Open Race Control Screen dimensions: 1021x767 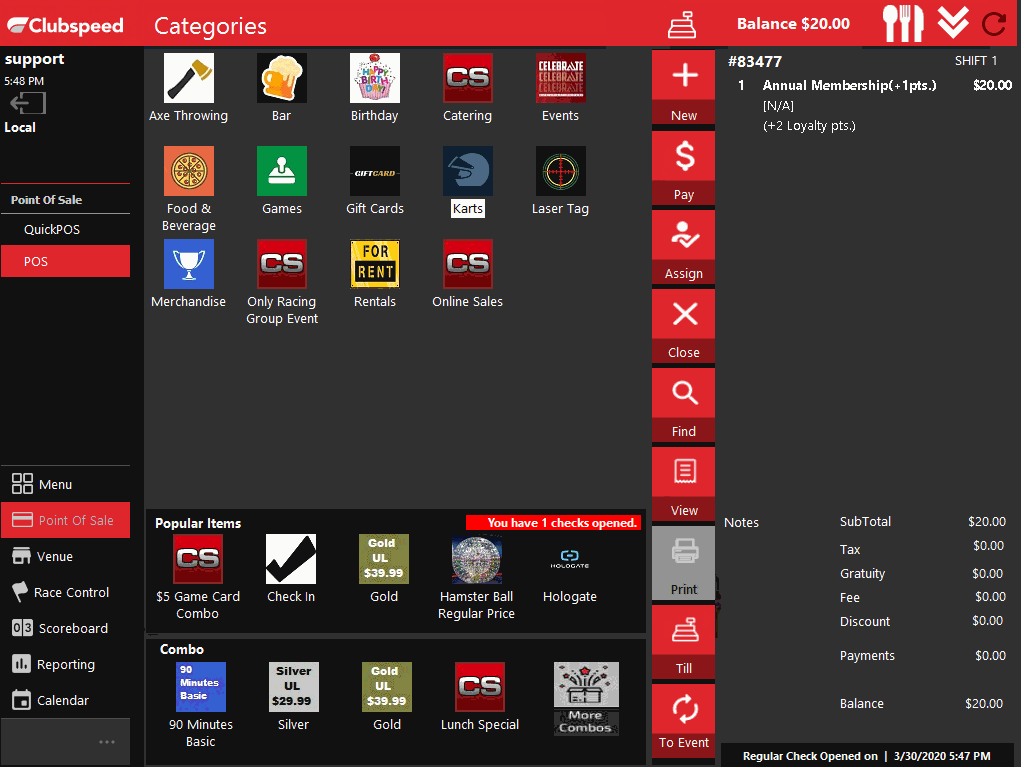(66, 592)
